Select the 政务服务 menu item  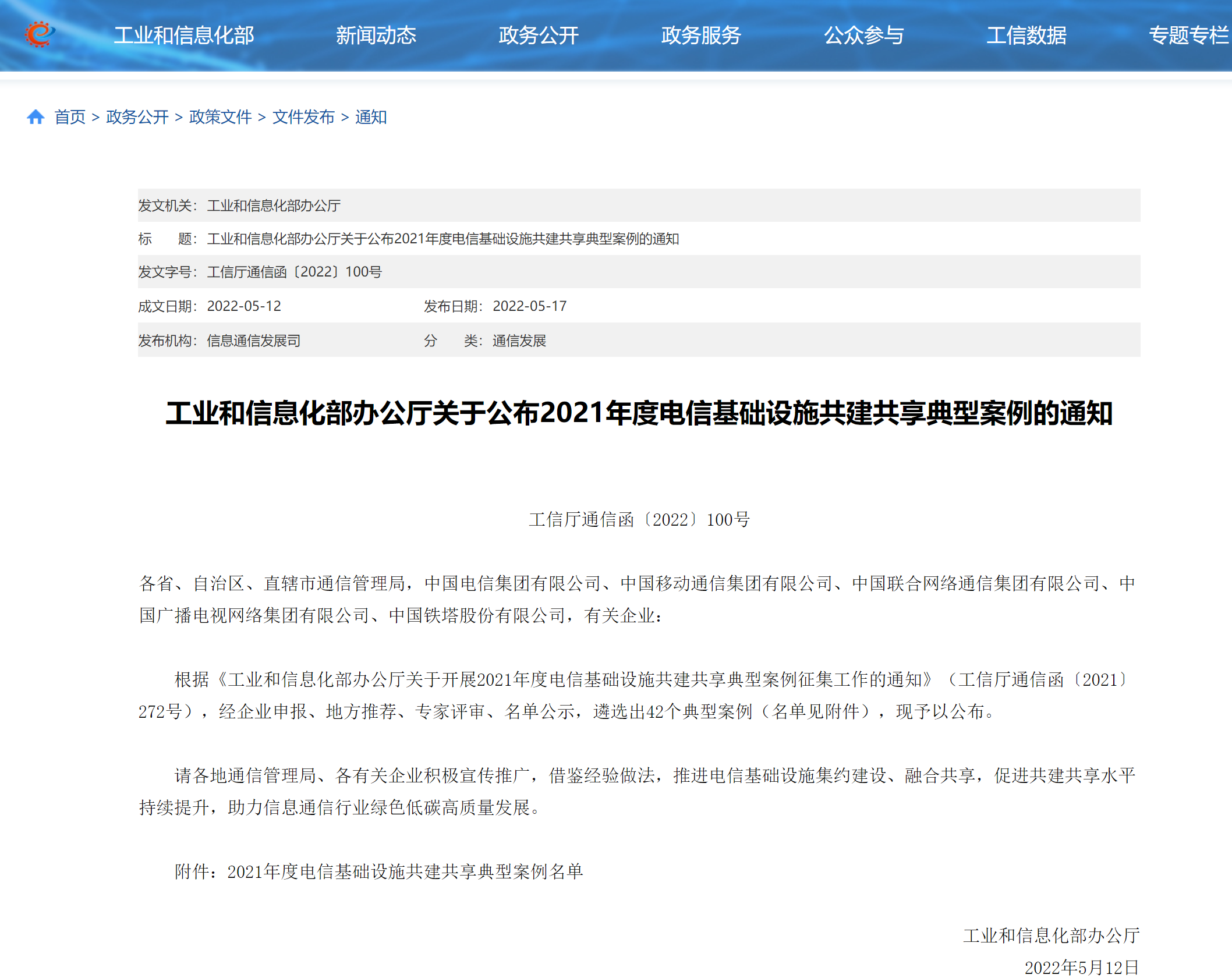coord(701,36)
